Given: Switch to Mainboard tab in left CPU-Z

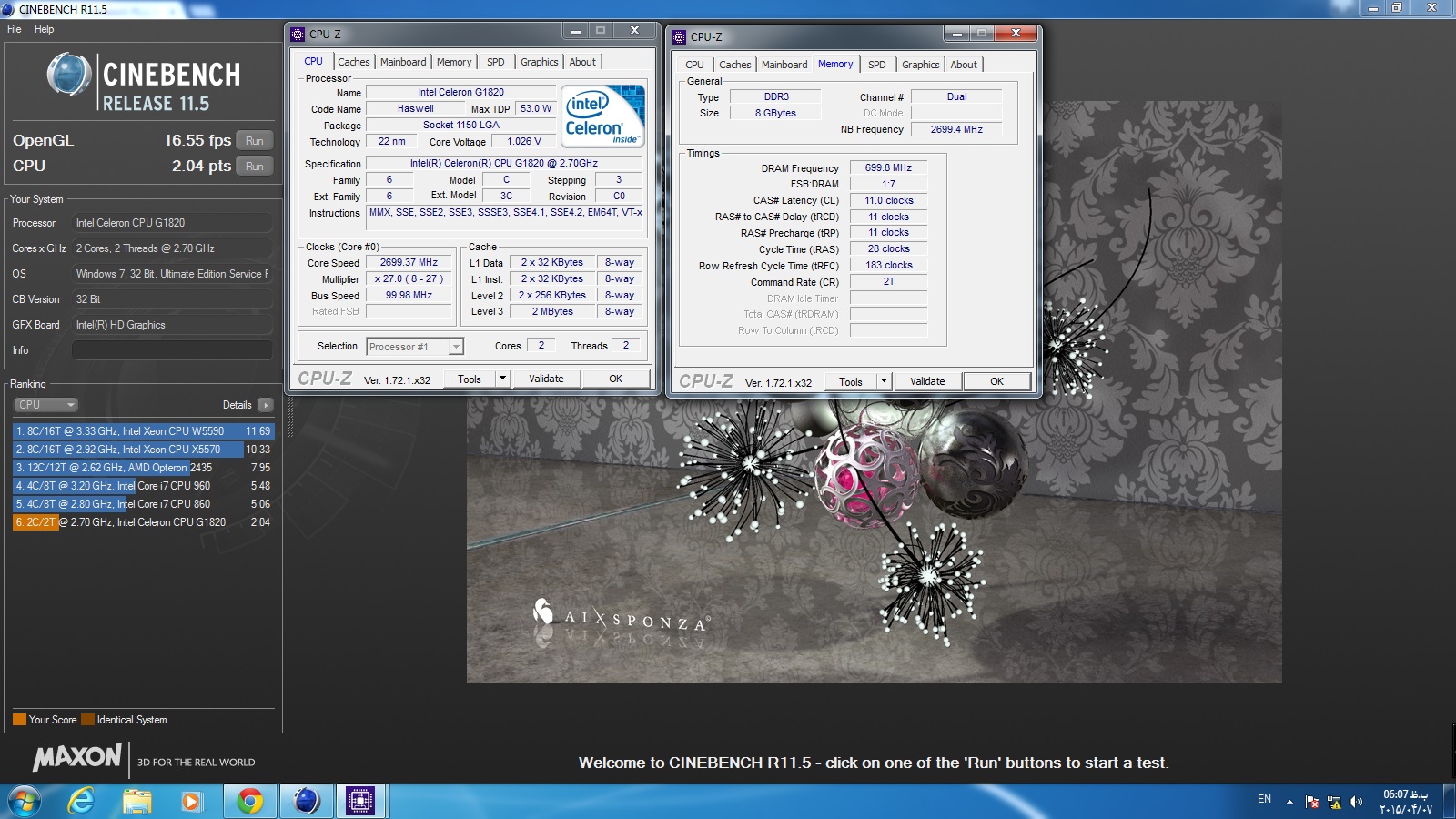Looking at the screenshot, I should (x=403, y=62).
